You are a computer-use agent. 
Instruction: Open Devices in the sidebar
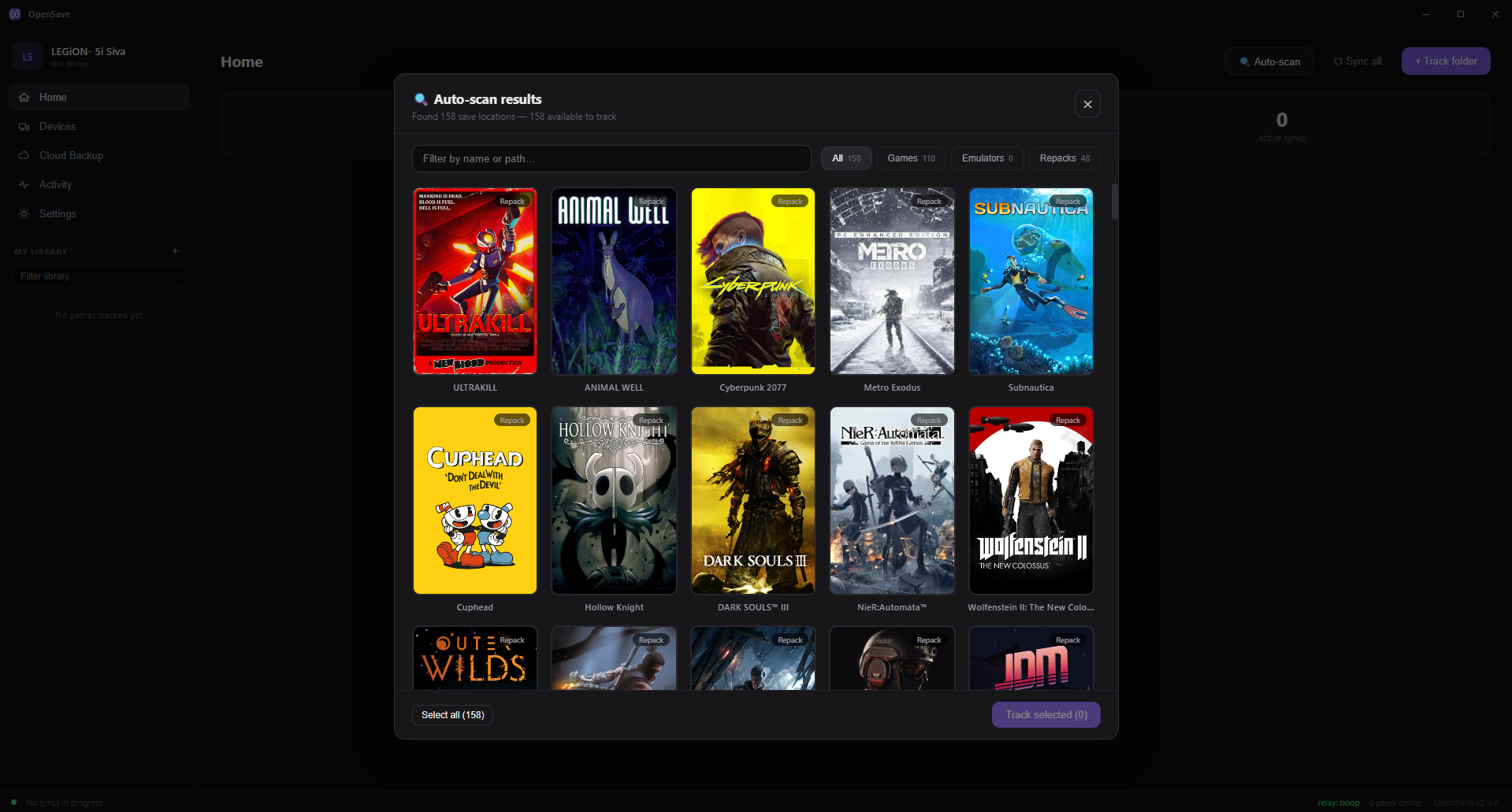pos(98,127)
